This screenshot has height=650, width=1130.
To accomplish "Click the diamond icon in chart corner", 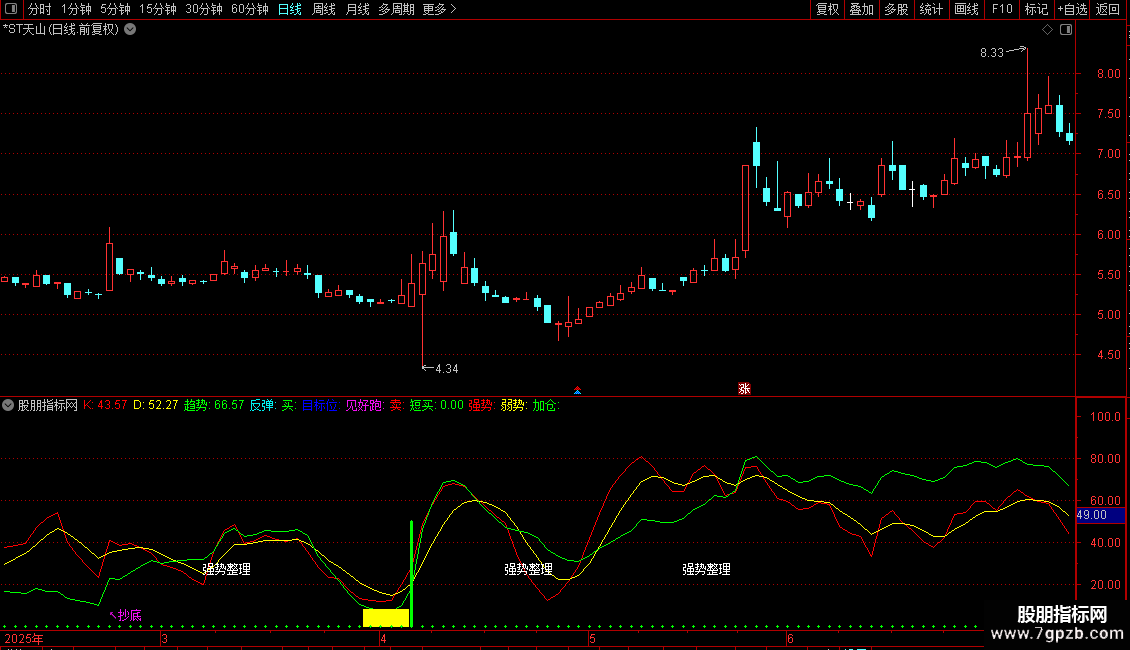I will (x=1048, y=30).
